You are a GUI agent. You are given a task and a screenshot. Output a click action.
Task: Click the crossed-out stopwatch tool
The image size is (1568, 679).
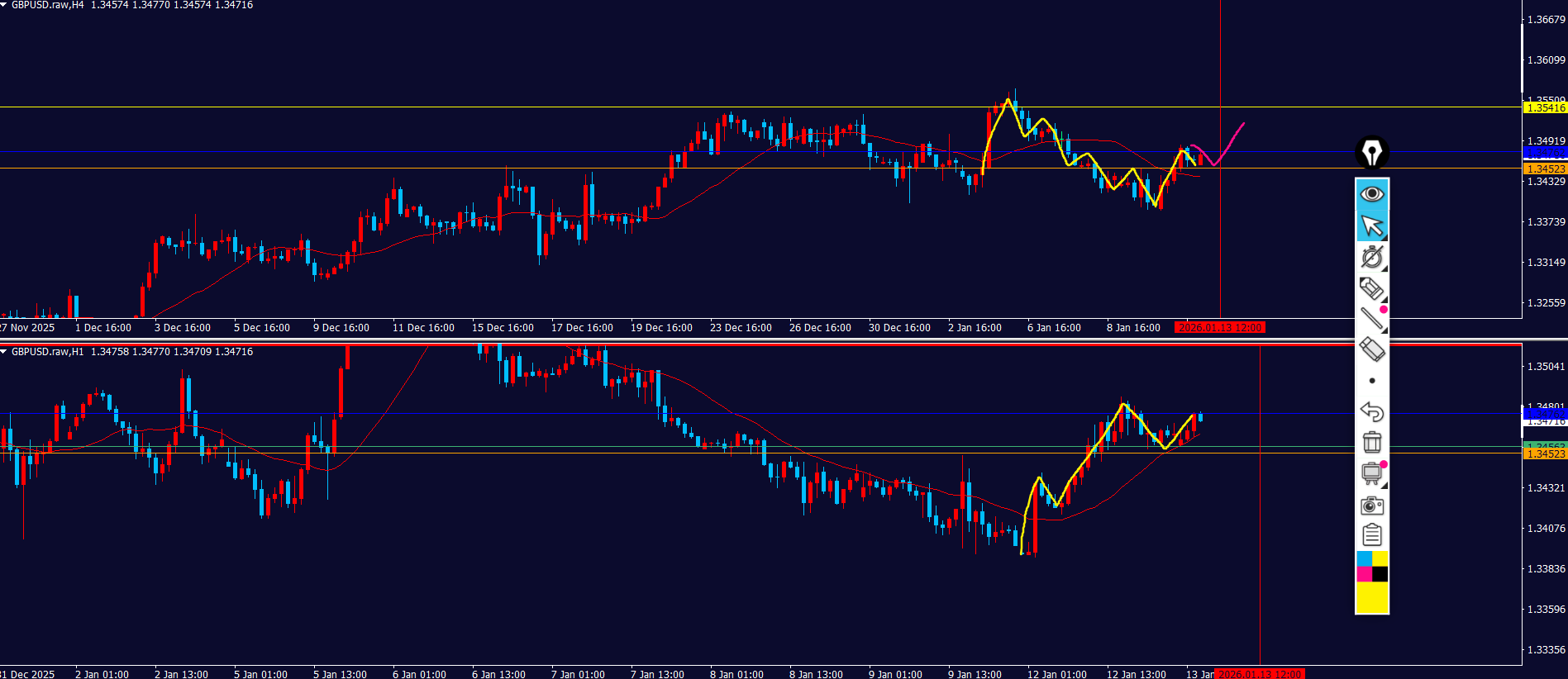click(x=1372, y=257)
